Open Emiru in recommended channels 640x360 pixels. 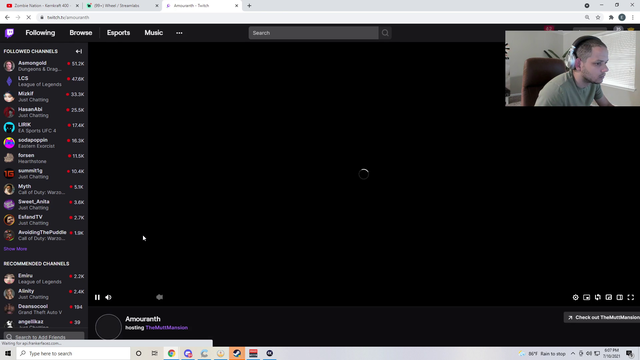tap(44, 279)
